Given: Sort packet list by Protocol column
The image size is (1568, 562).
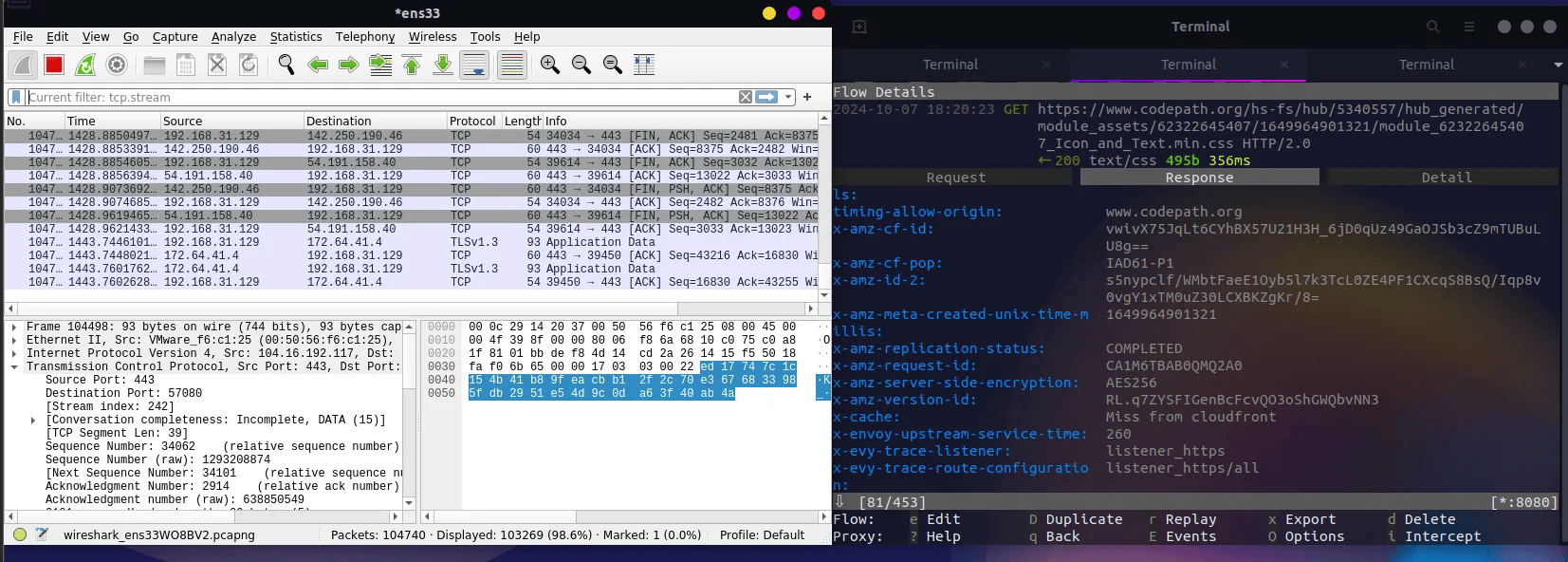Looking at the screenshot, I should tap(473, 121).
